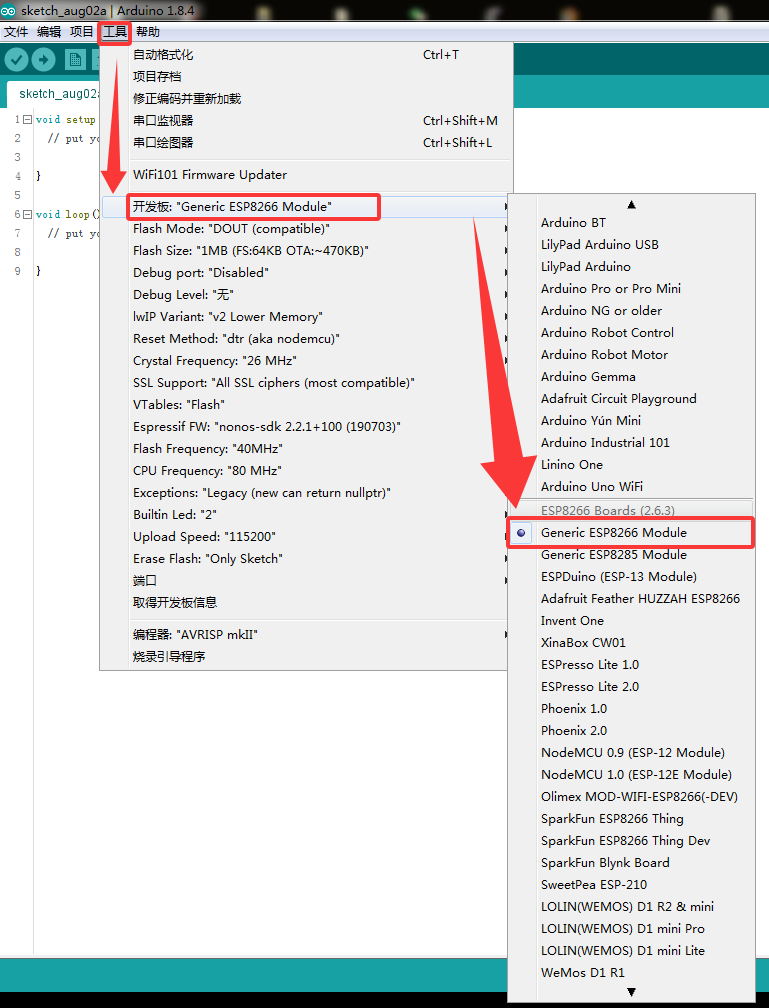
Task: Choose SweetPea ESP-210 board
Action: [x=631, y=885]
